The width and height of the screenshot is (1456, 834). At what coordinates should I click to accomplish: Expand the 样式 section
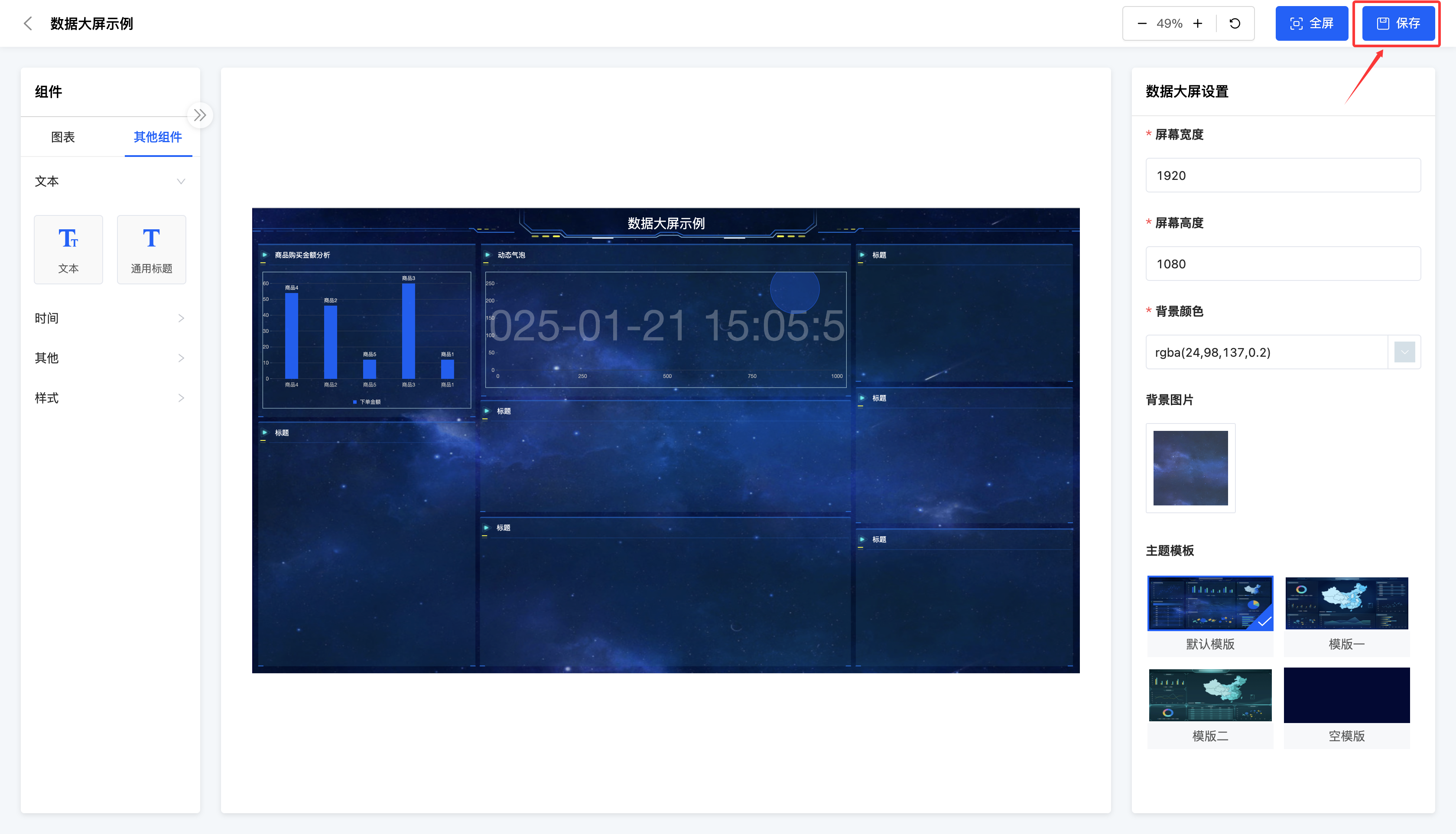(181, 398)
